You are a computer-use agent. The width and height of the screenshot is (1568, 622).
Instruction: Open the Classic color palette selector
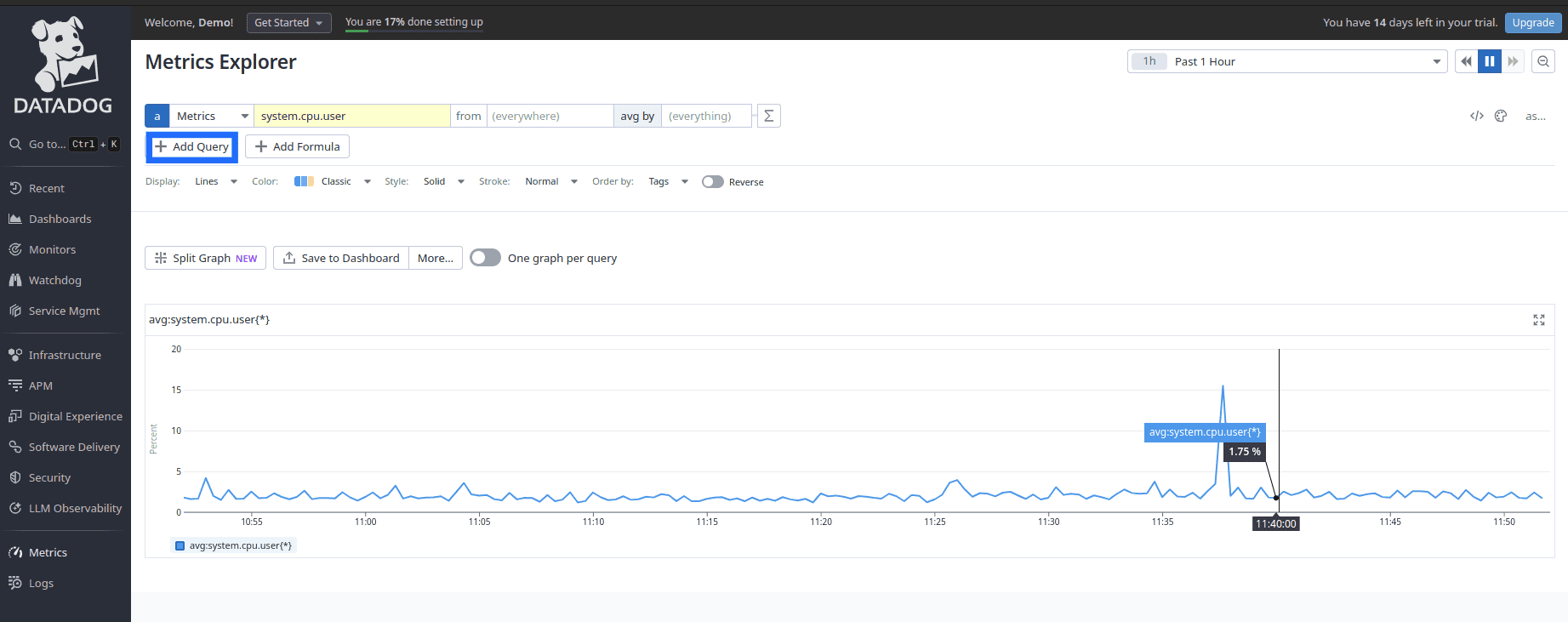[333, 181]
